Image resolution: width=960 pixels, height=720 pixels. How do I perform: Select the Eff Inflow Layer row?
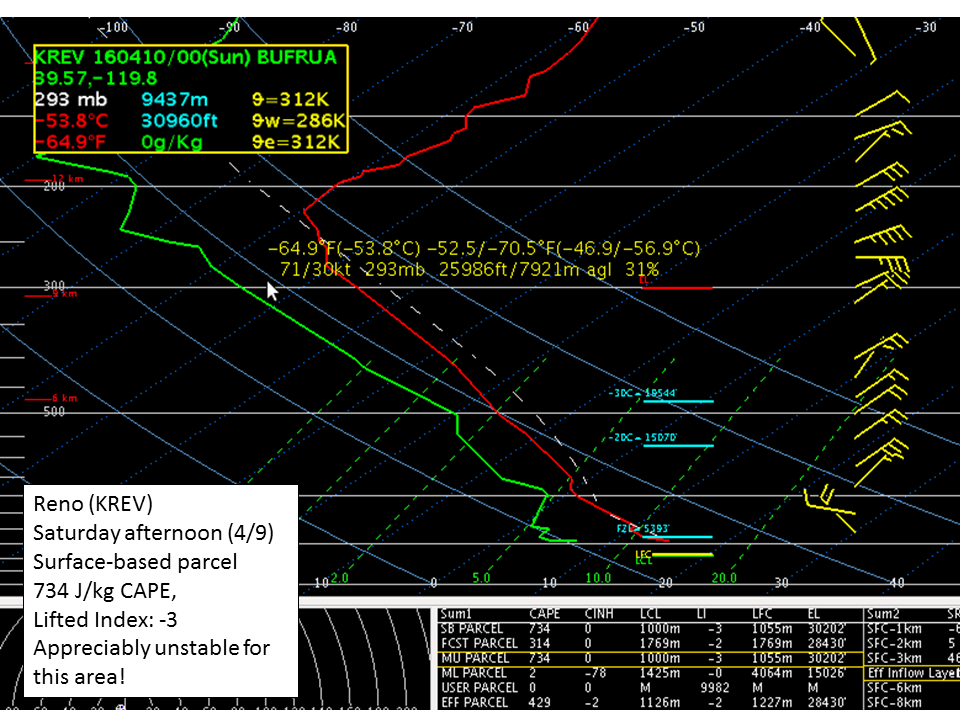[x=912, y=673]
